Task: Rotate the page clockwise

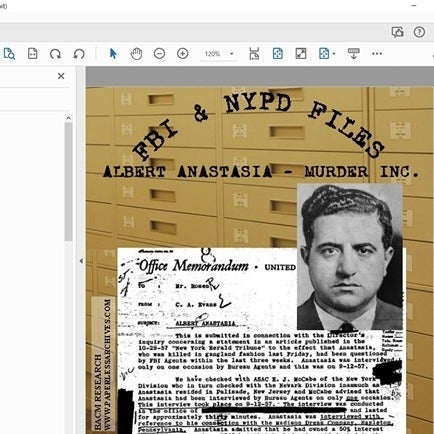Action: [55, 54]
